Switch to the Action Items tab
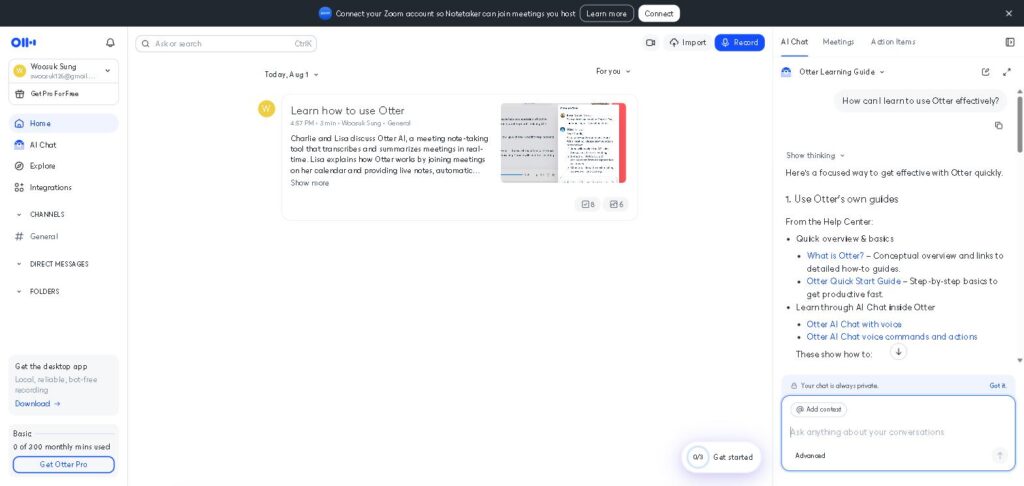Image resolution: width=1024 pixels, height=486 pixels. [893, 42]
